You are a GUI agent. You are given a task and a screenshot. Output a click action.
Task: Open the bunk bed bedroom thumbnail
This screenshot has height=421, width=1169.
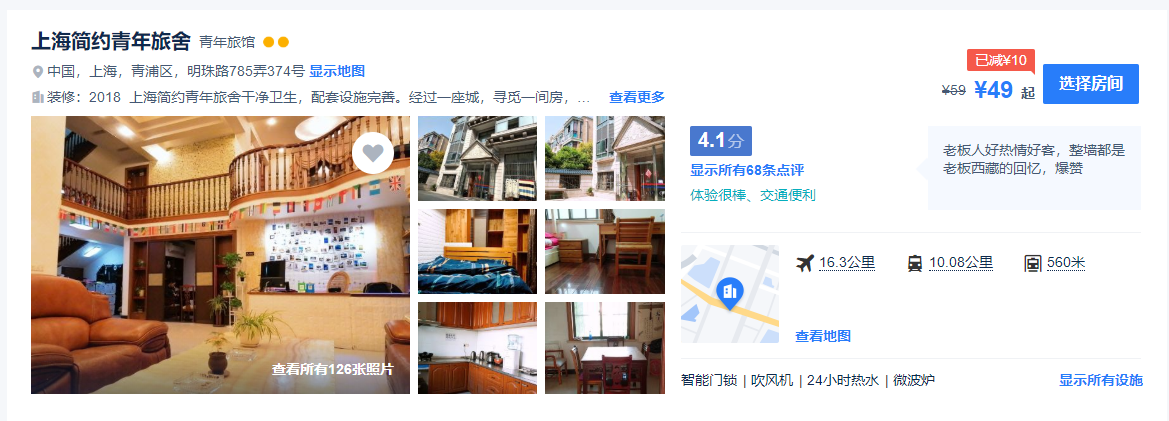pos(477,251)
